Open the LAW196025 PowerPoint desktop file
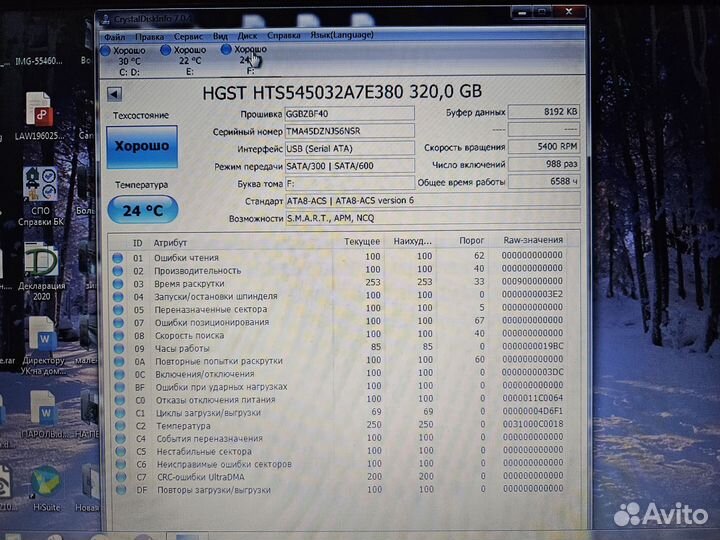 39,116
